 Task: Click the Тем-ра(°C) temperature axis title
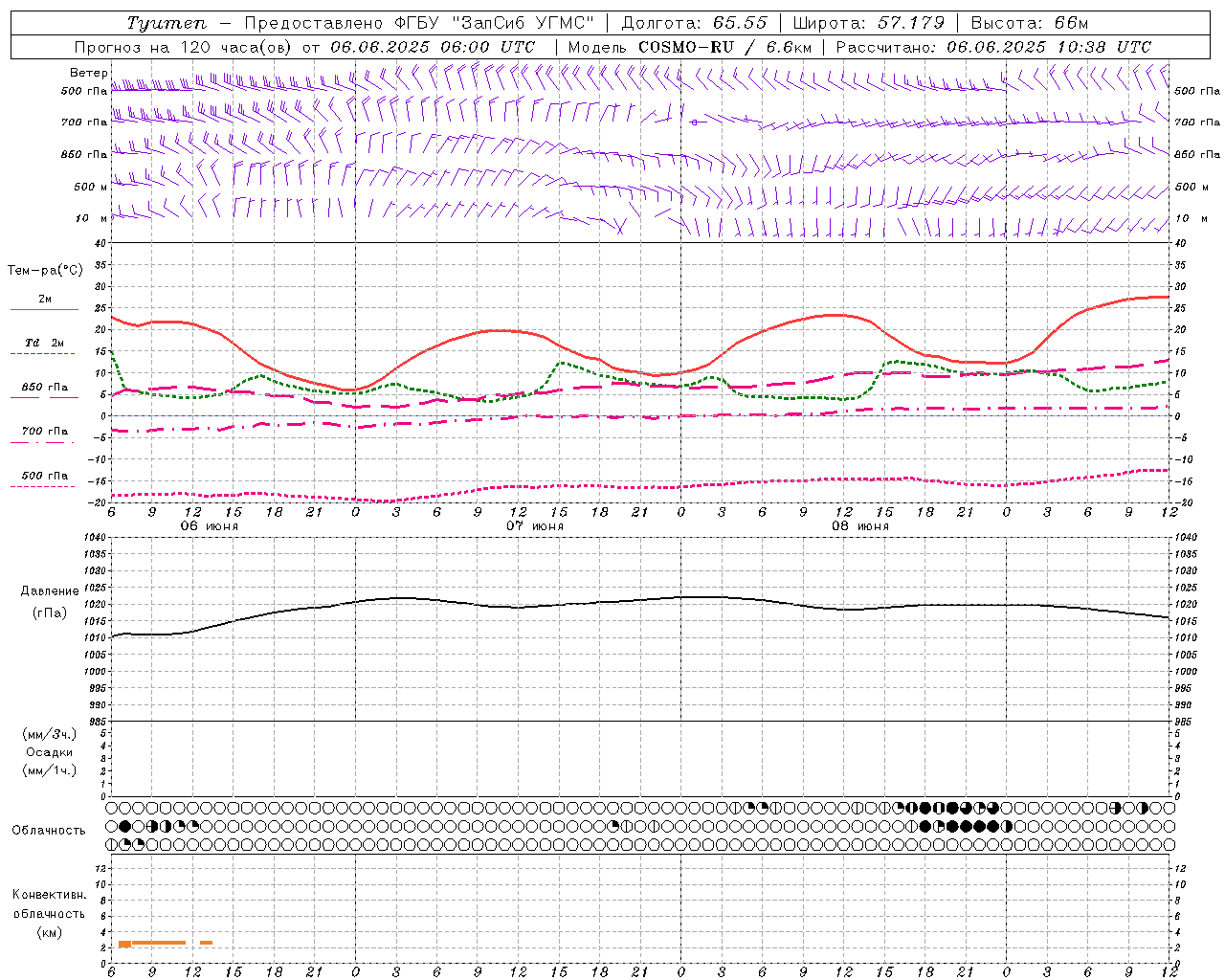[x=45, y=271]
